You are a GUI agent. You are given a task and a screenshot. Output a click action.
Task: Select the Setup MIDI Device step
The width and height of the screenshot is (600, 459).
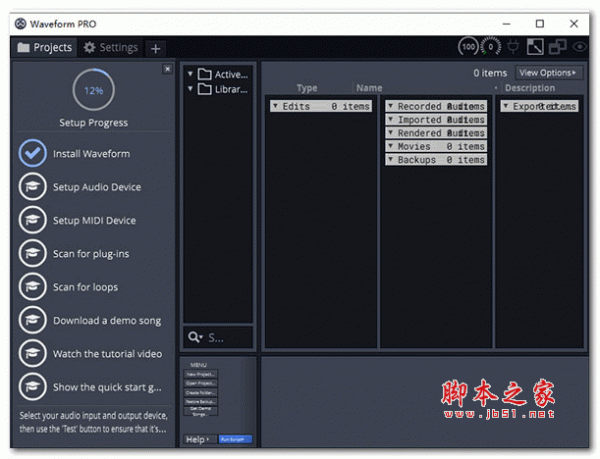[94, 220]
